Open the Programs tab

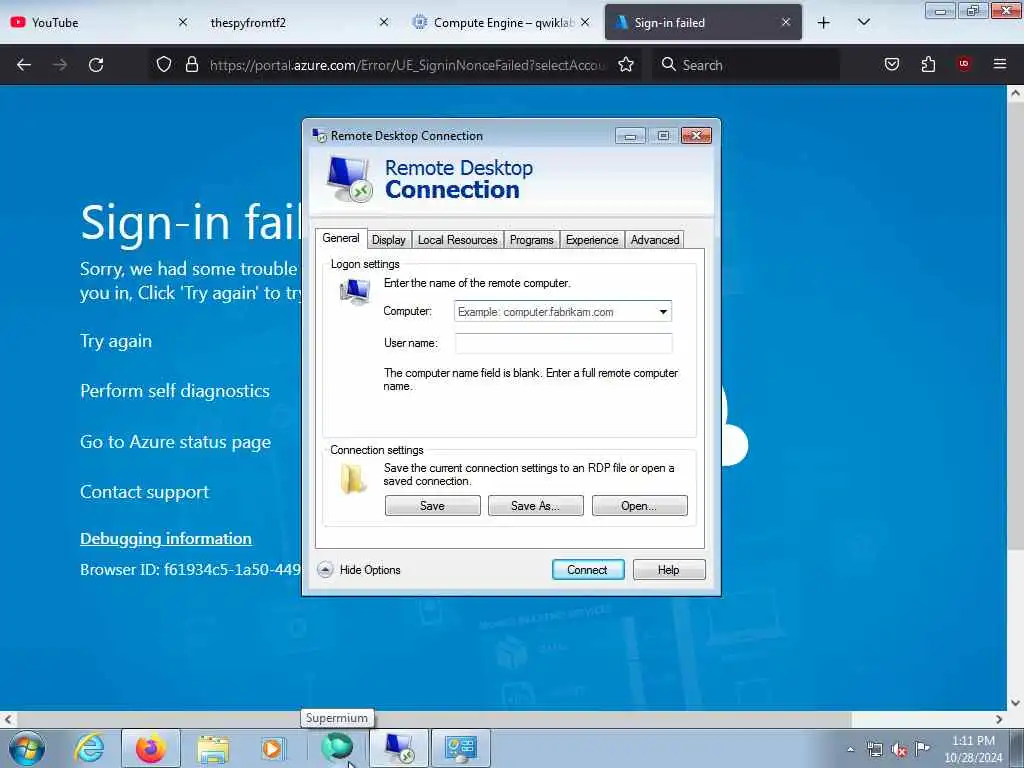[x=532, y=240]
